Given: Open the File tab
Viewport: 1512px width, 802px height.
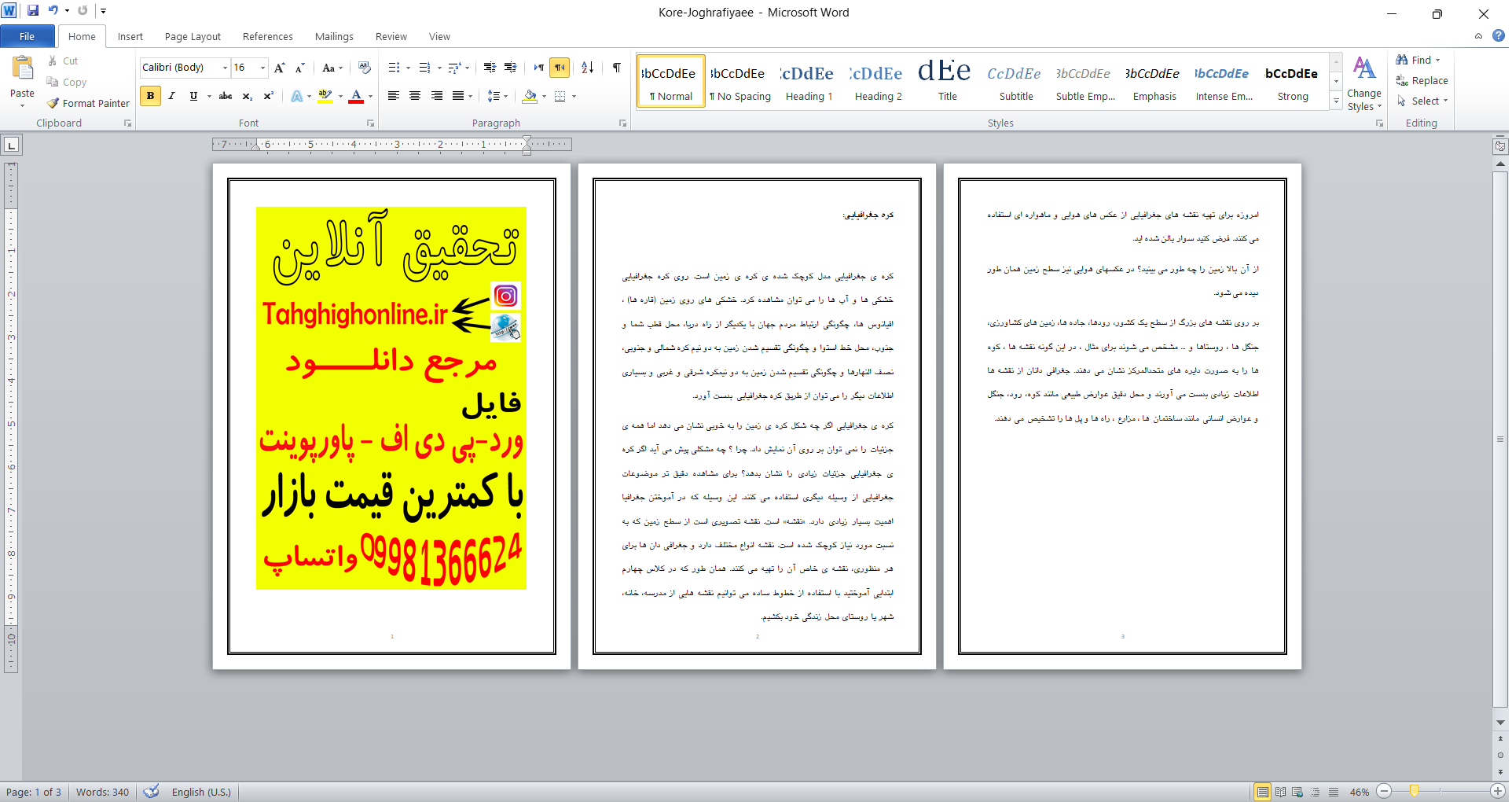Looking at the screenshot, I should 28,36.
